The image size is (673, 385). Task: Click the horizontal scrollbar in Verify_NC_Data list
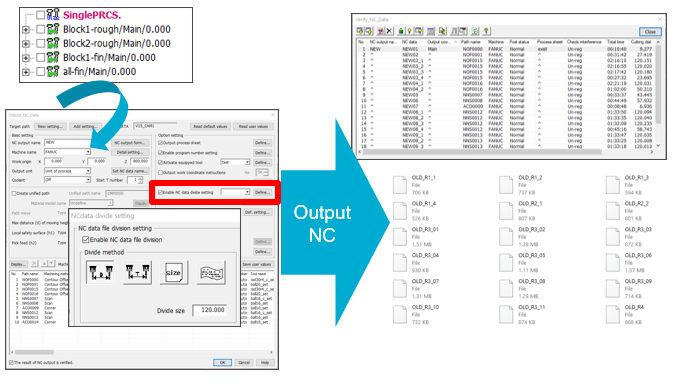point(482,152)
